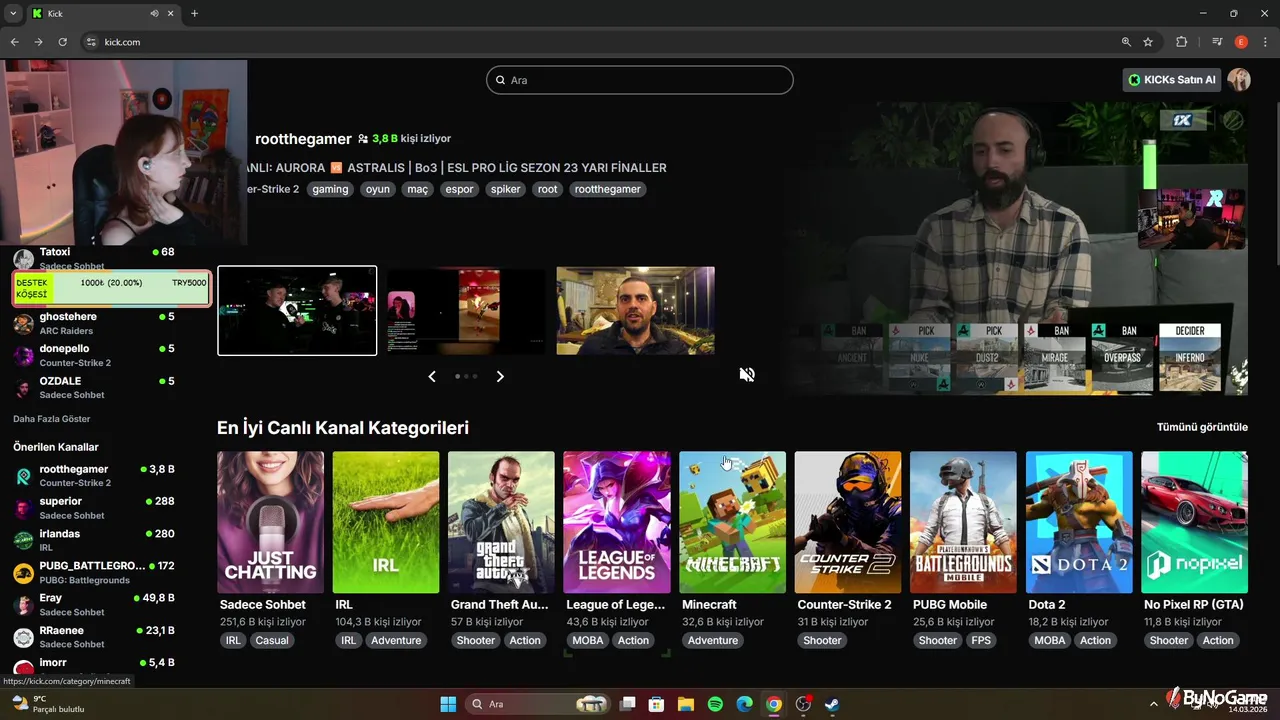This screenshot has width=1280, height=720.
Task: Bookmark this page with the star icon
Action: [1148, 42]
